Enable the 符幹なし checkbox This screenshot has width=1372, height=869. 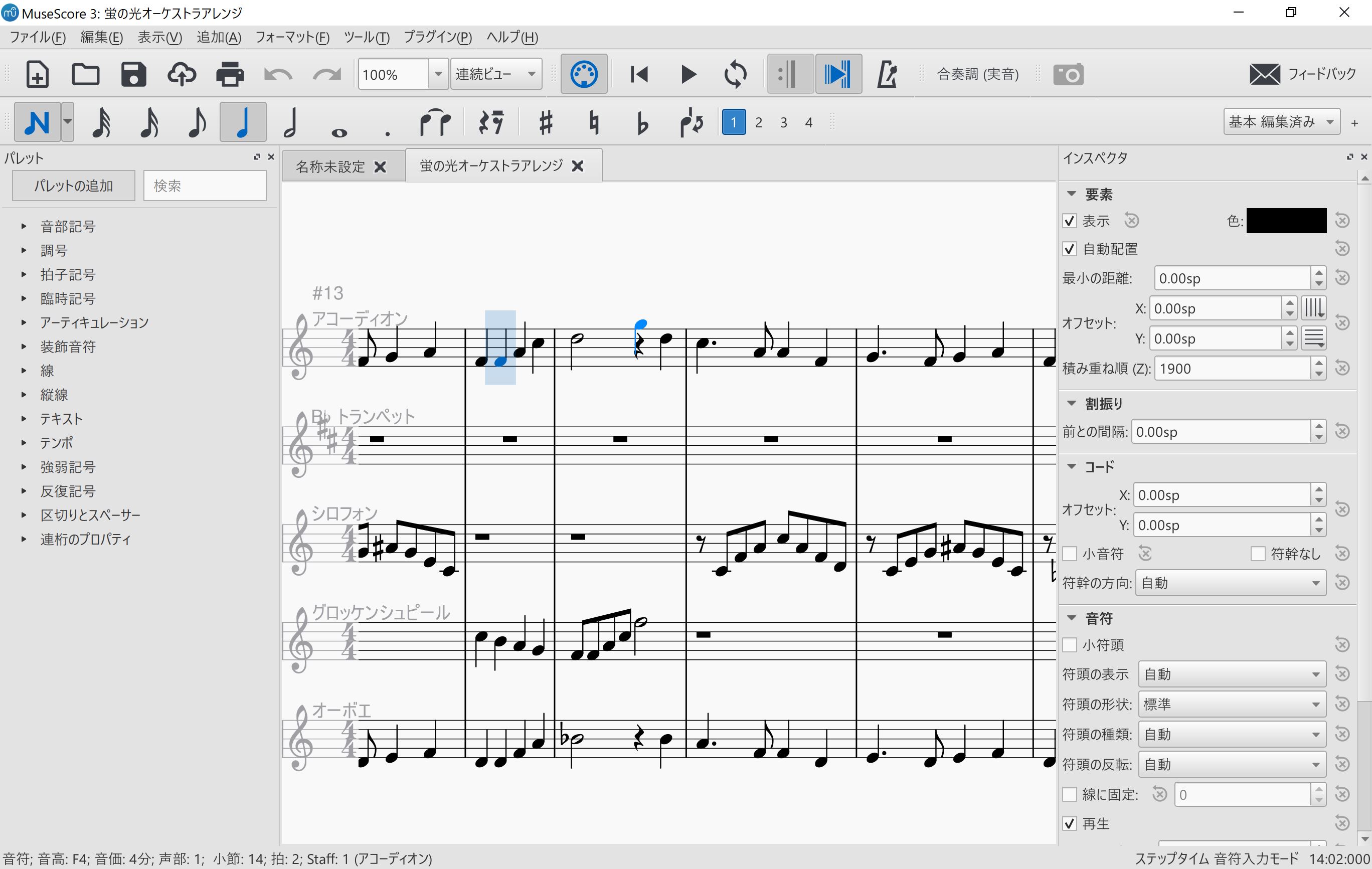pos(1258,553)
